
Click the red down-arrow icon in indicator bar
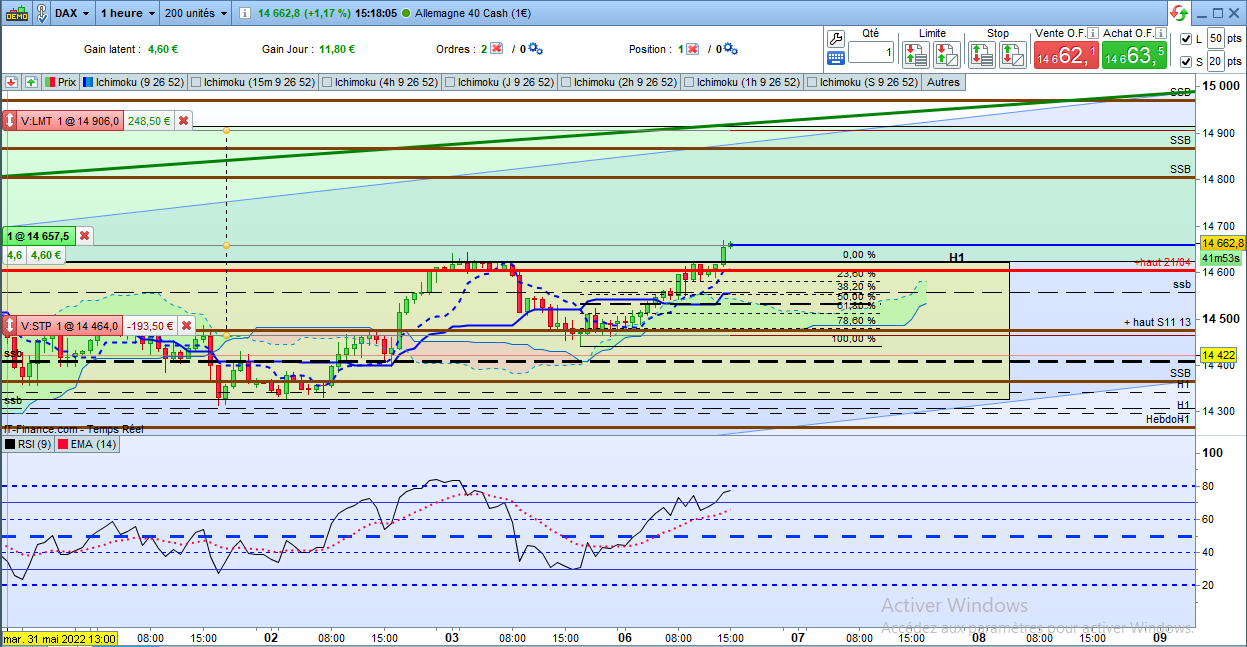click(12, 82)
